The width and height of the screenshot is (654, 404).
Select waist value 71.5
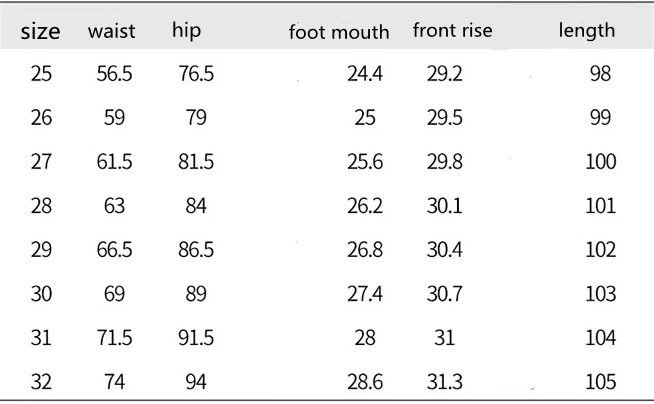[114, 338]
